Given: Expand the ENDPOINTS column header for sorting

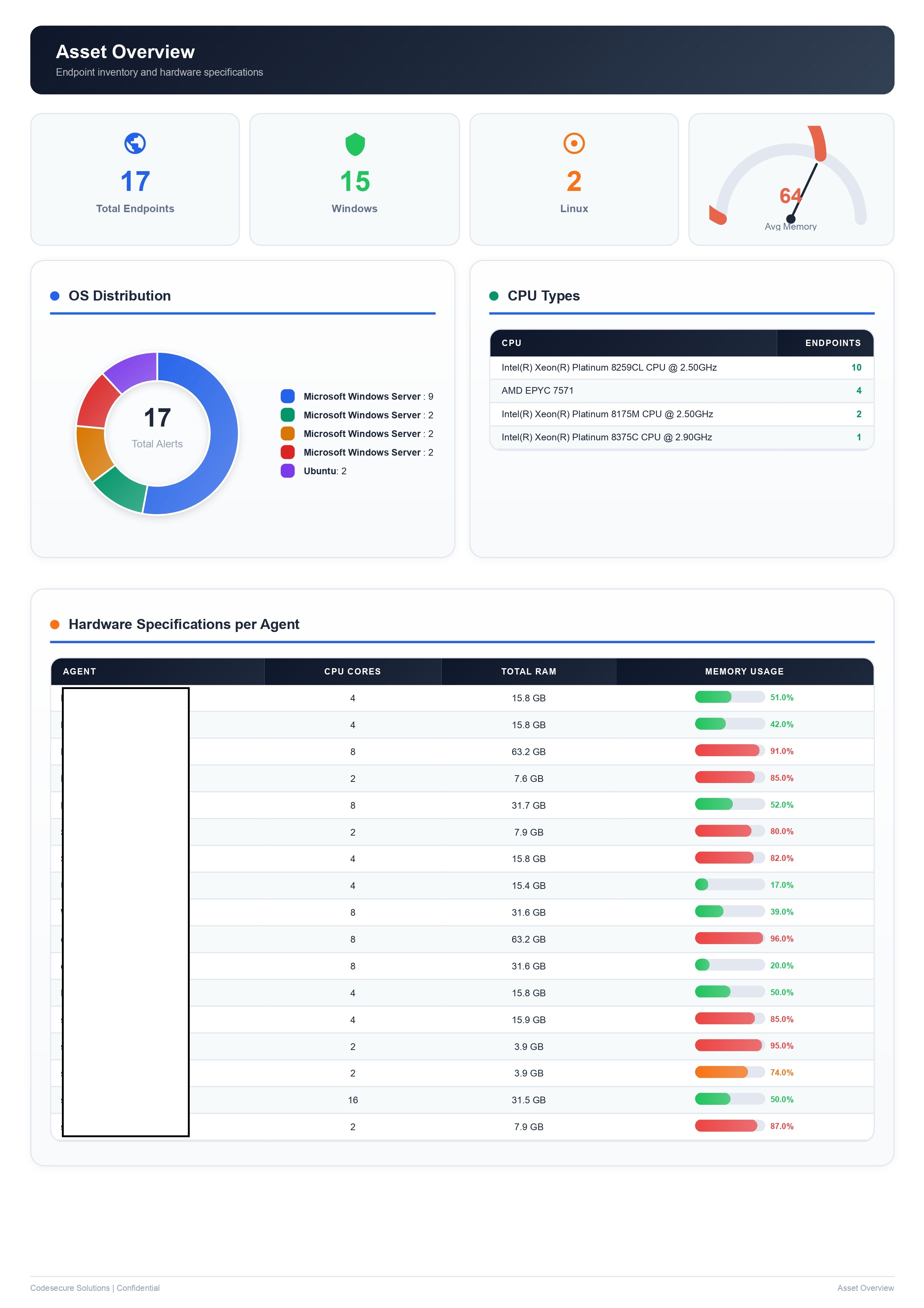Looking at the screenshot, I should coord(832,342).
